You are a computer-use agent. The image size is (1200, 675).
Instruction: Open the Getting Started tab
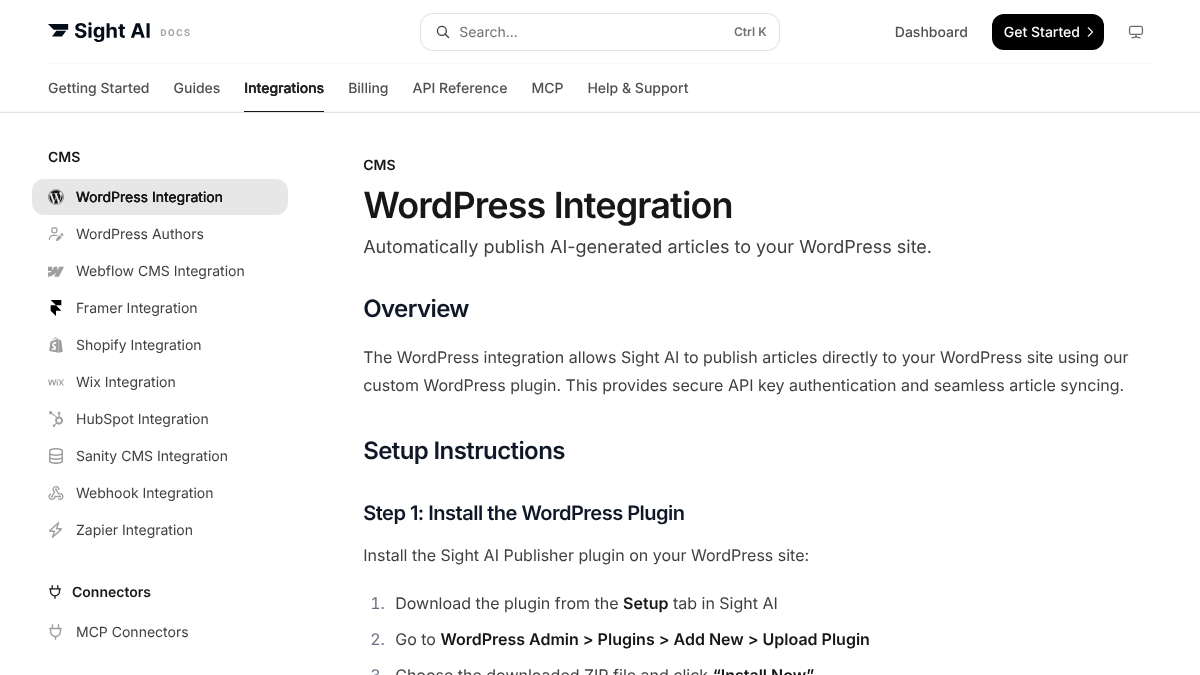pyautogui.click(x=99, y=88)
